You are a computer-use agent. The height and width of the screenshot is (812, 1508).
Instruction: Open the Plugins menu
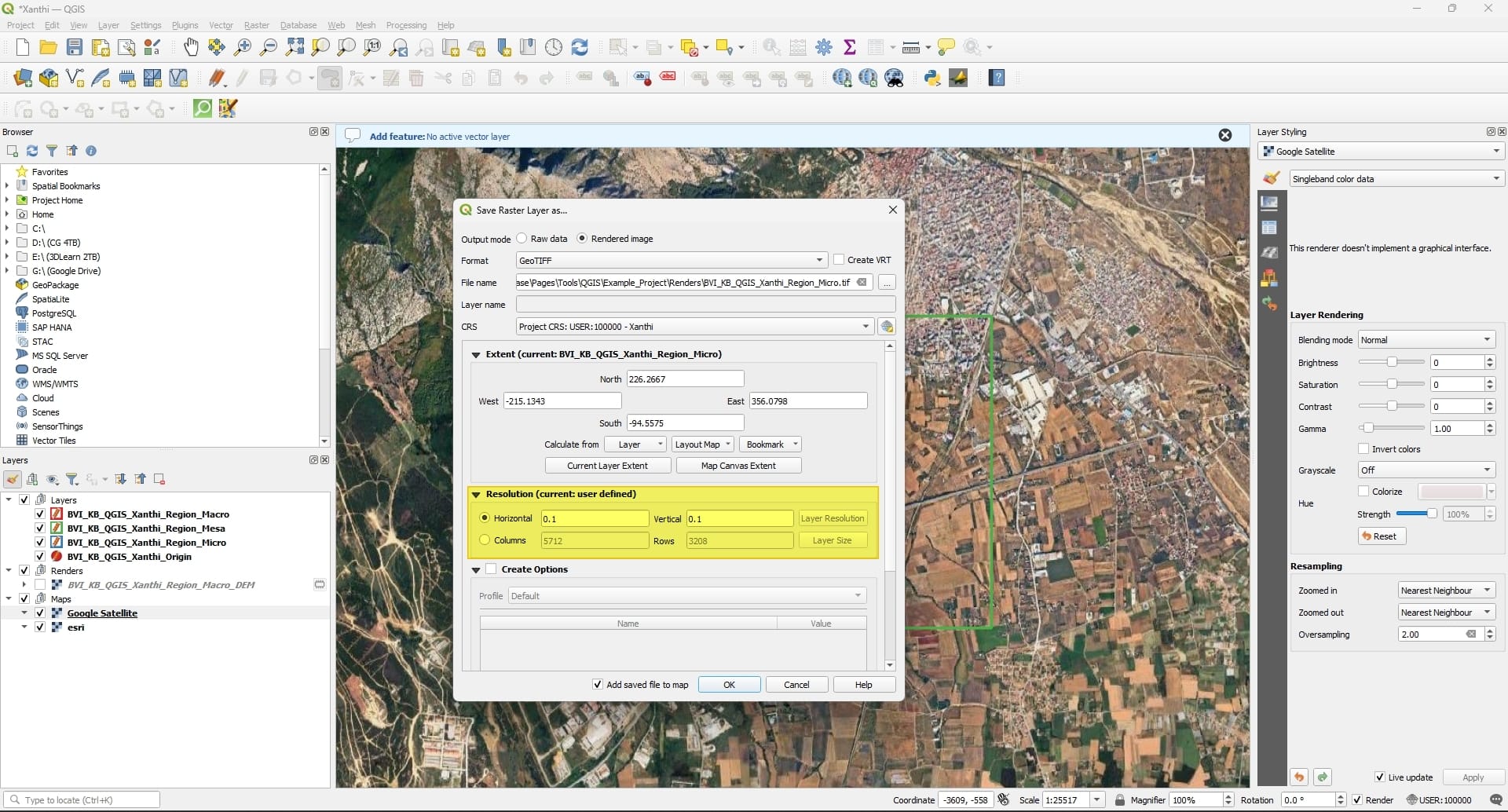tap(185, 25)
